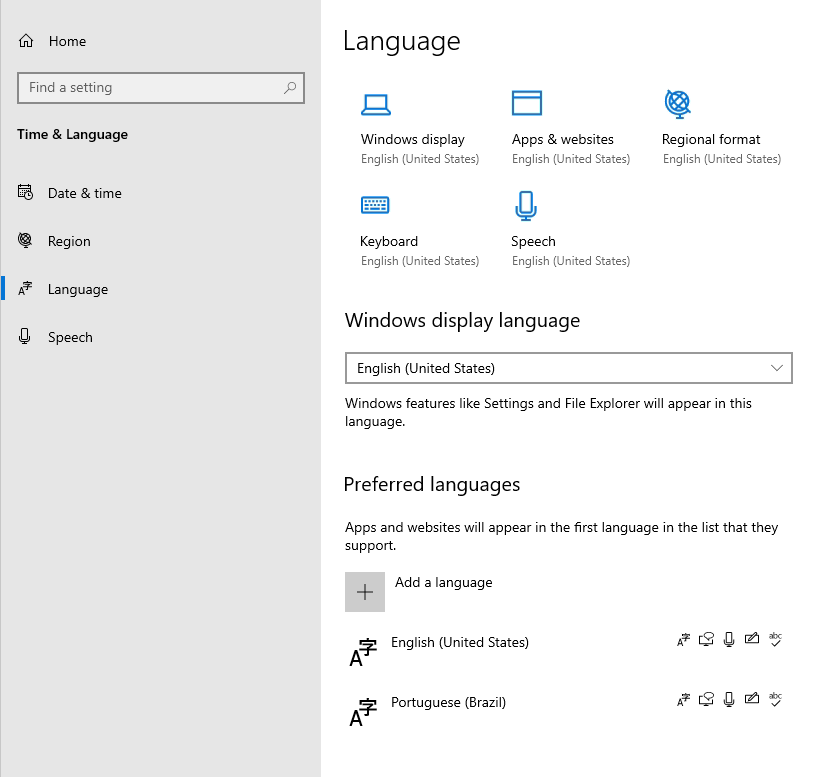
Task: Click the Home icon in sidebar
Action: (26, 41)
